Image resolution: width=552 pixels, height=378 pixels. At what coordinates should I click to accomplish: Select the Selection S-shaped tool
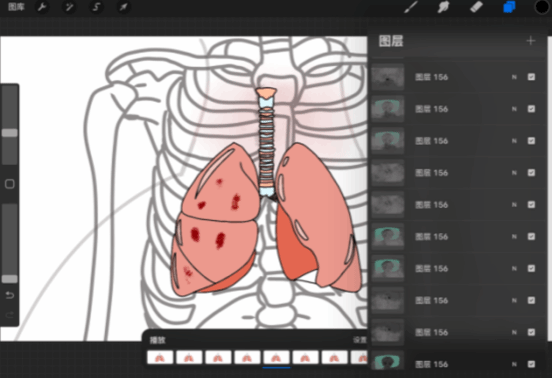coord(96,7)
